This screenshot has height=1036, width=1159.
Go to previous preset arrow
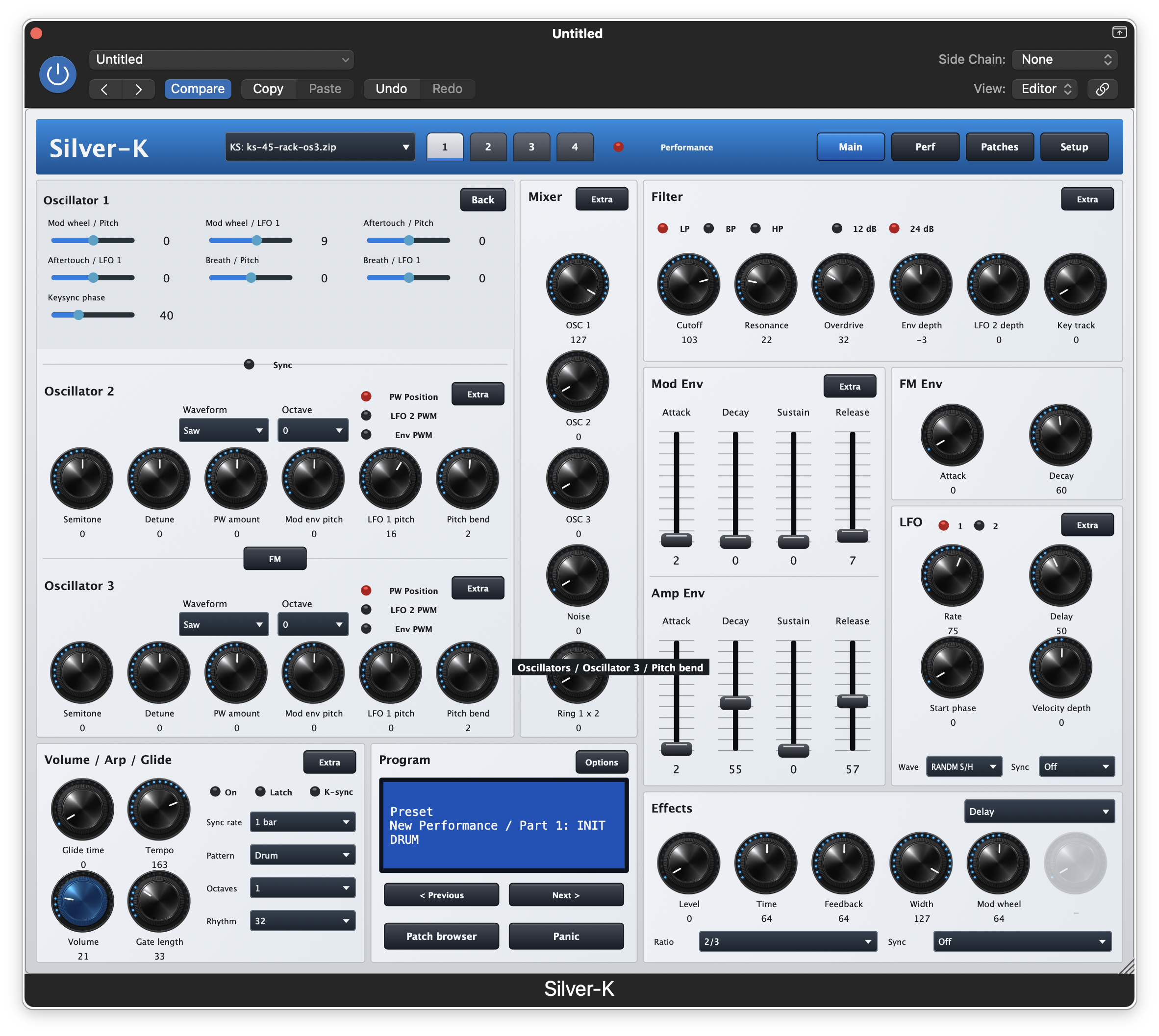pyautogui.click(x=105, y=89)
